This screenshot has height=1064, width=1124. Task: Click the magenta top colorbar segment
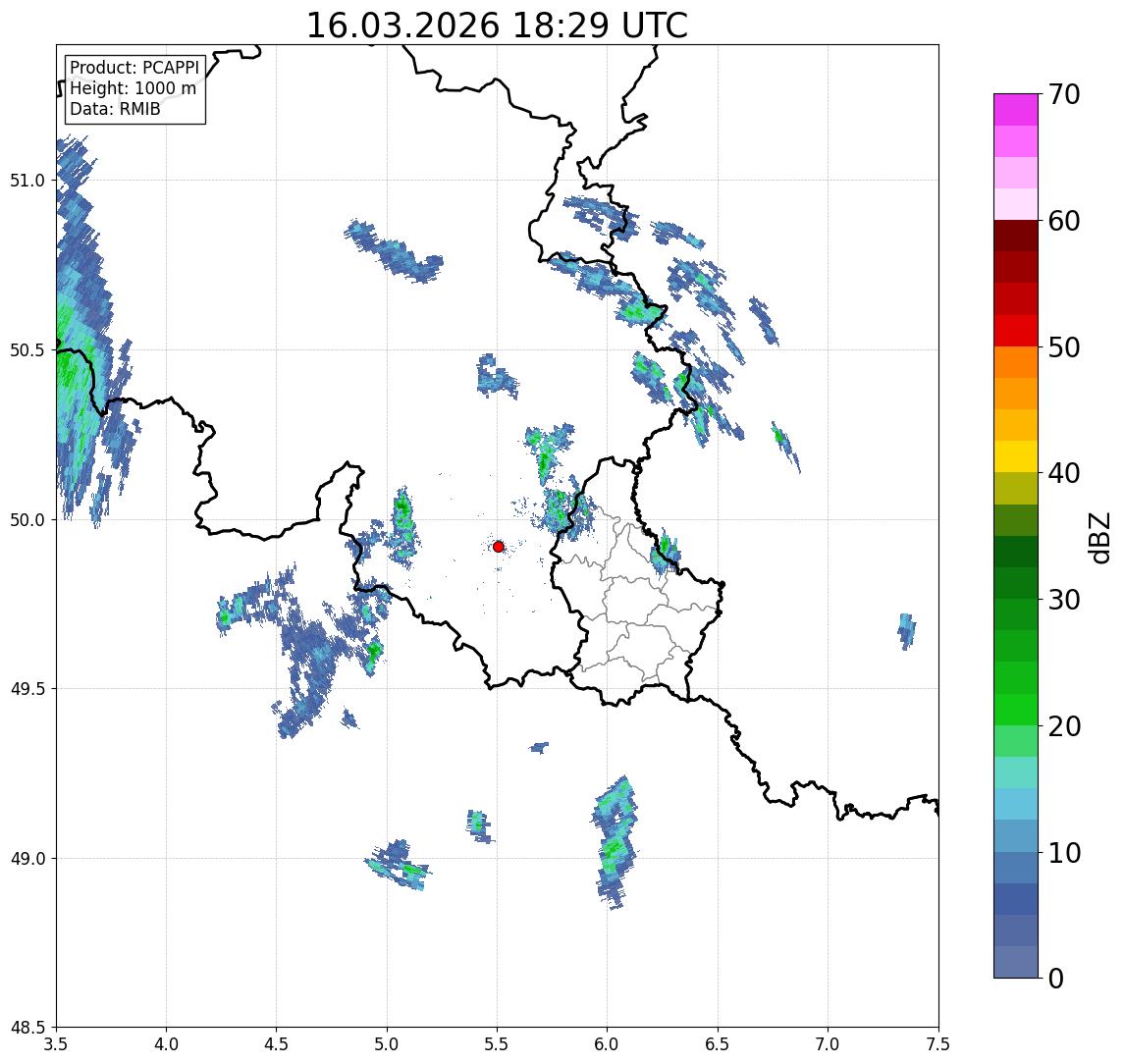tap(1016, 110)
